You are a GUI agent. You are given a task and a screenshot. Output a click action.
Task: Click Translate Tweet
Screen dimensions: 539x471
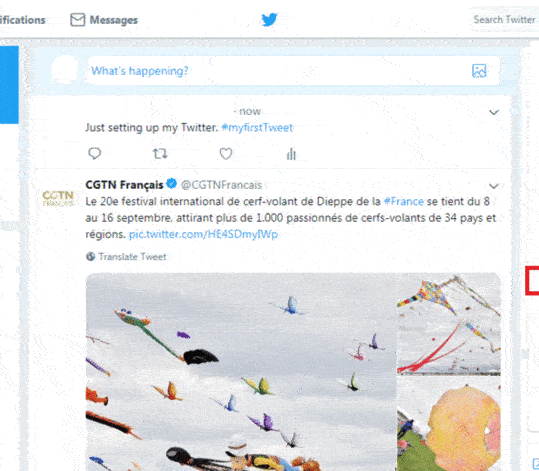coord(132,256)
